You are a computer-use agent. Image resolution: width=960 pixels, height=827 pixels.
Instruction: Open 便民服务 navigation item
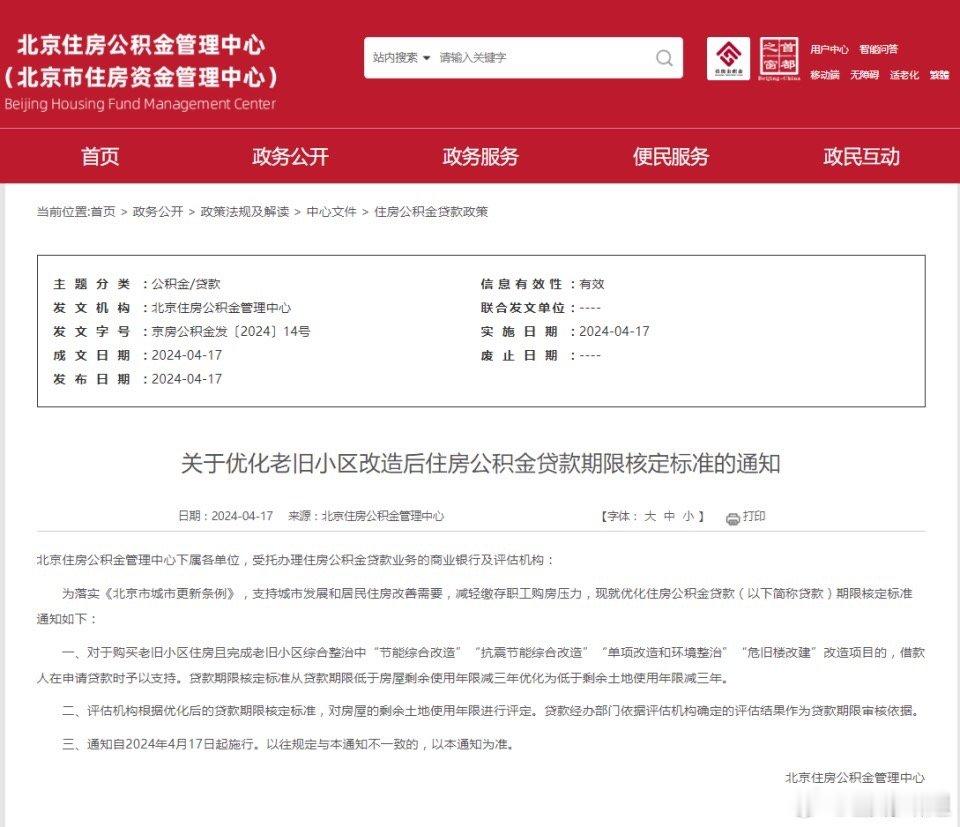tap(671, 157)
